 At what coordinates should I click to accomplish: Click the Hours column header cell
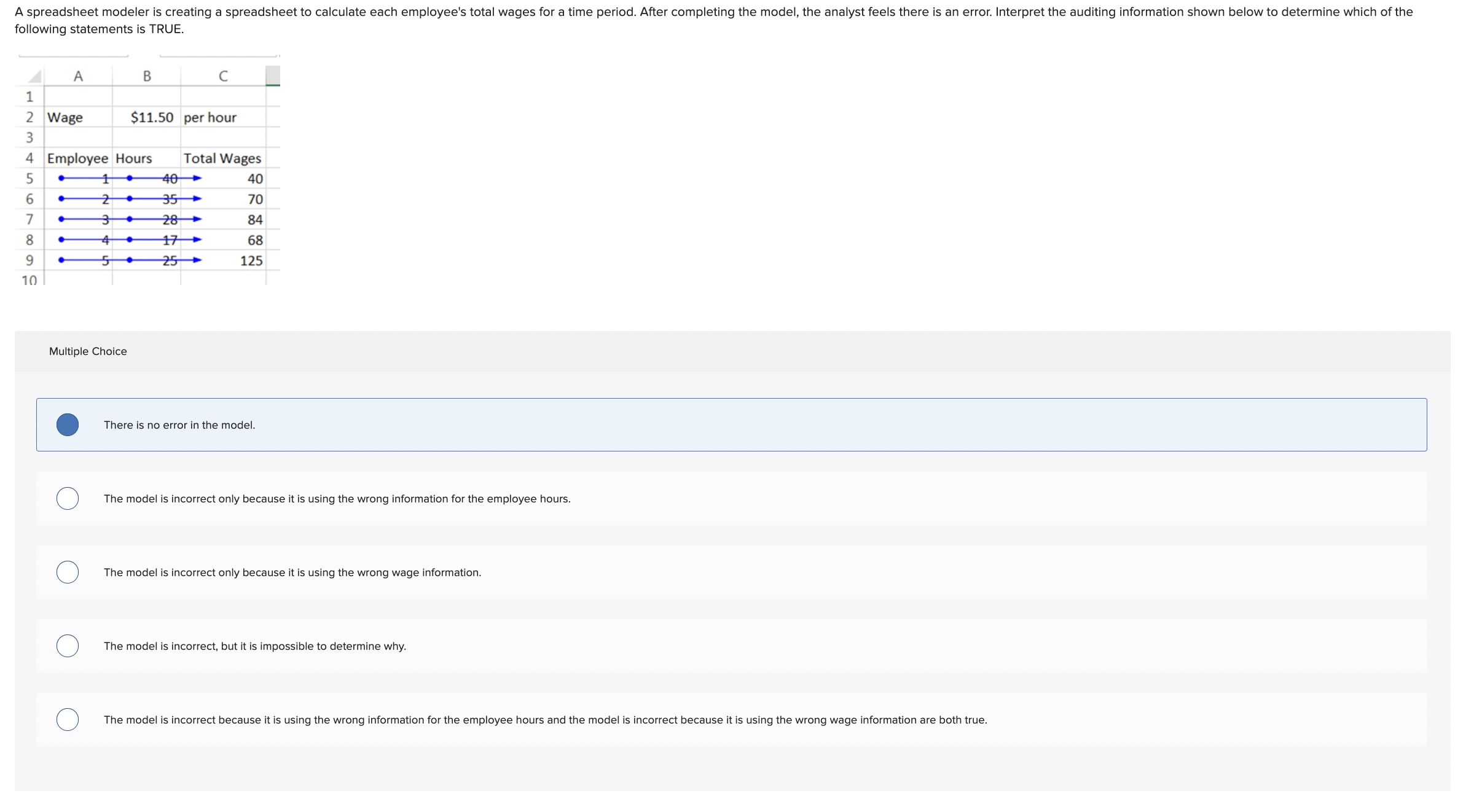click(x=134, y=158)
